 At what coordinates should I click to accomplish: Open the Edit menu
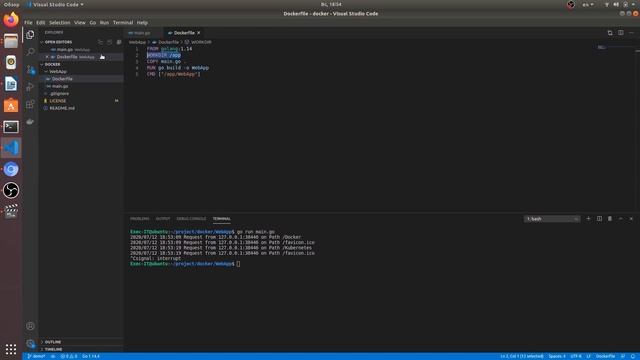[40, 22]
